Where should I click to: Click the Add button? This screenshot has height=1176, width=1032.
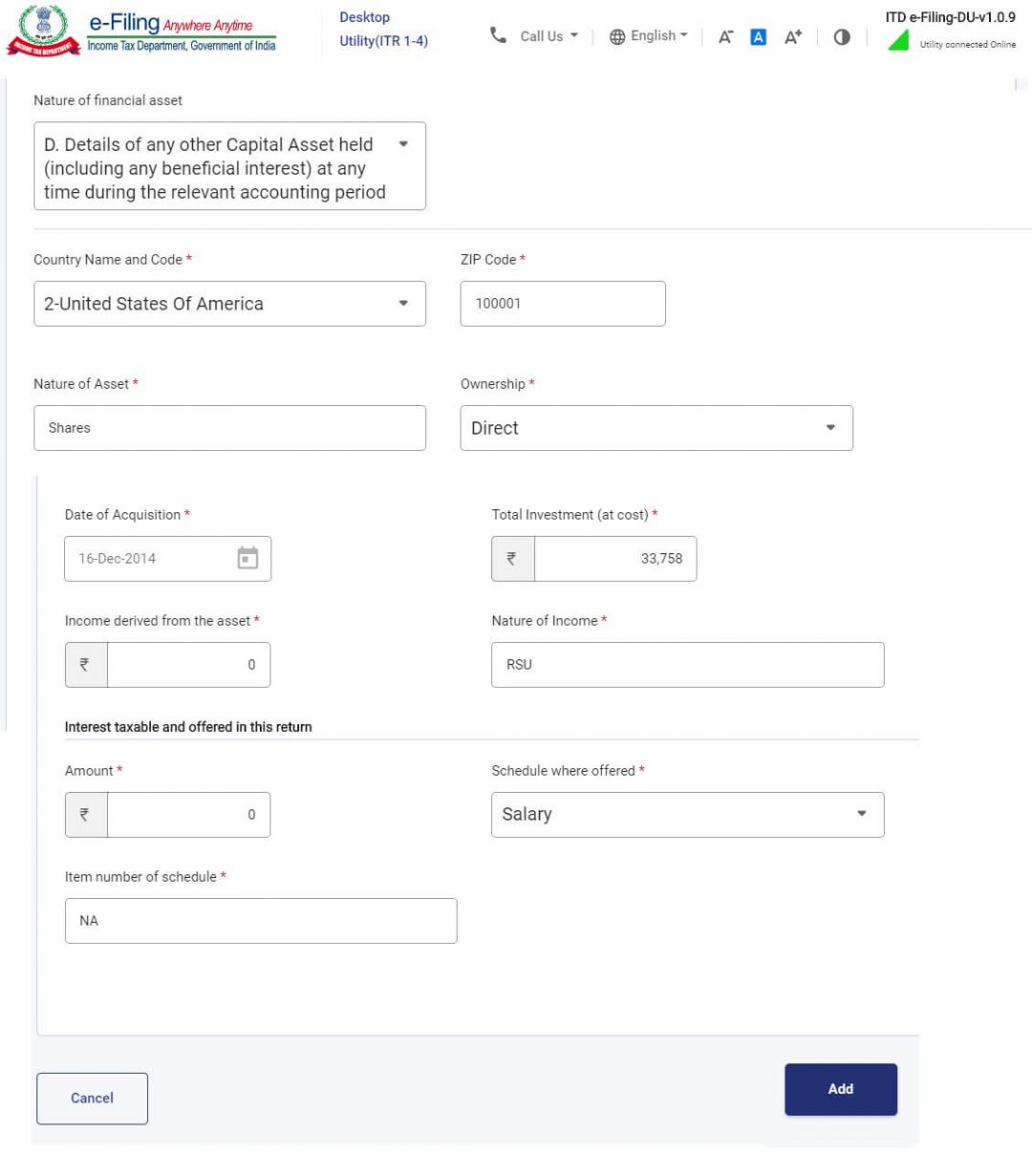click(841, 1089)
